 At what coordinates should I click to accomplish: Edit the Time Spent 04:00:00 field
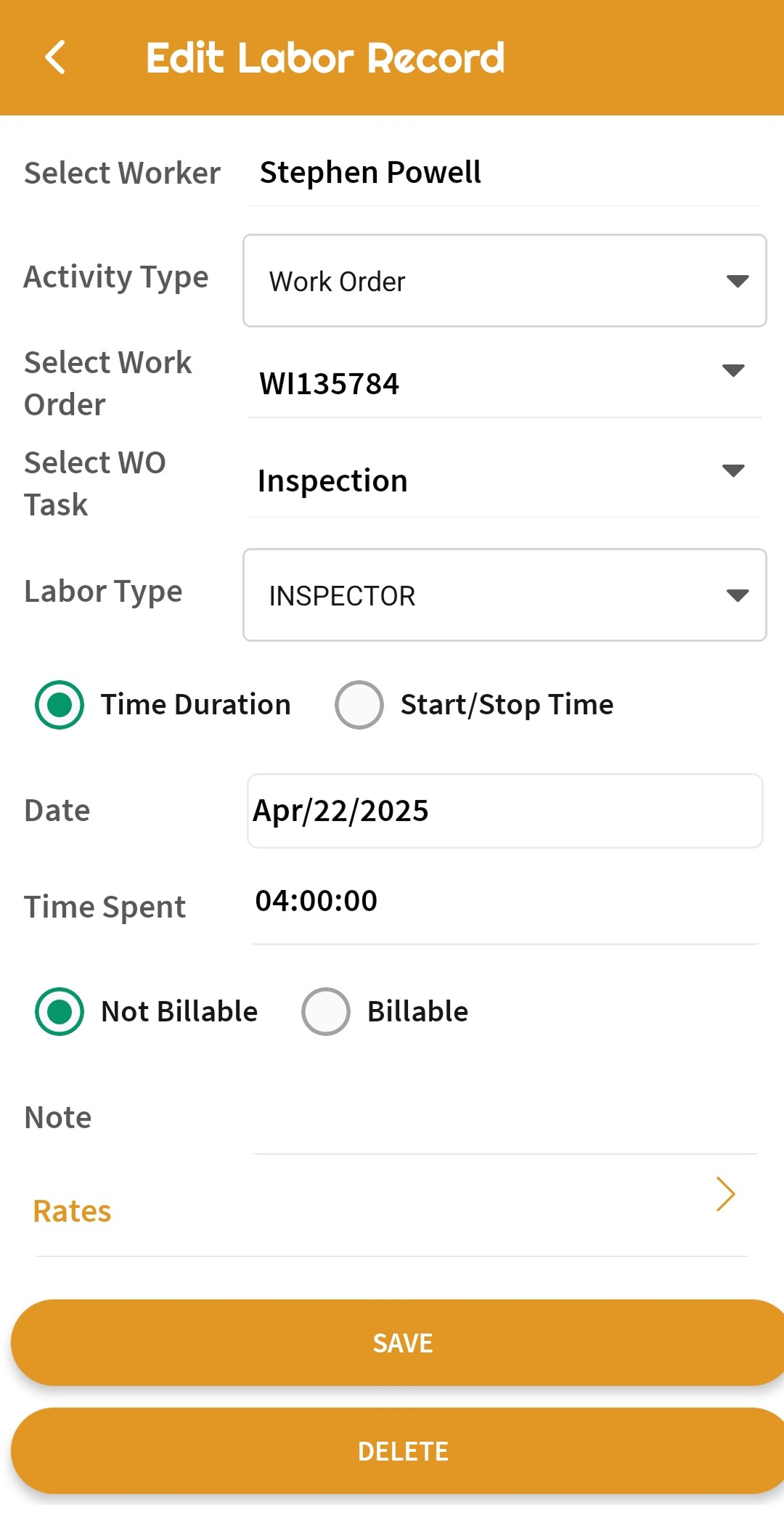click(x=505, y=902)
